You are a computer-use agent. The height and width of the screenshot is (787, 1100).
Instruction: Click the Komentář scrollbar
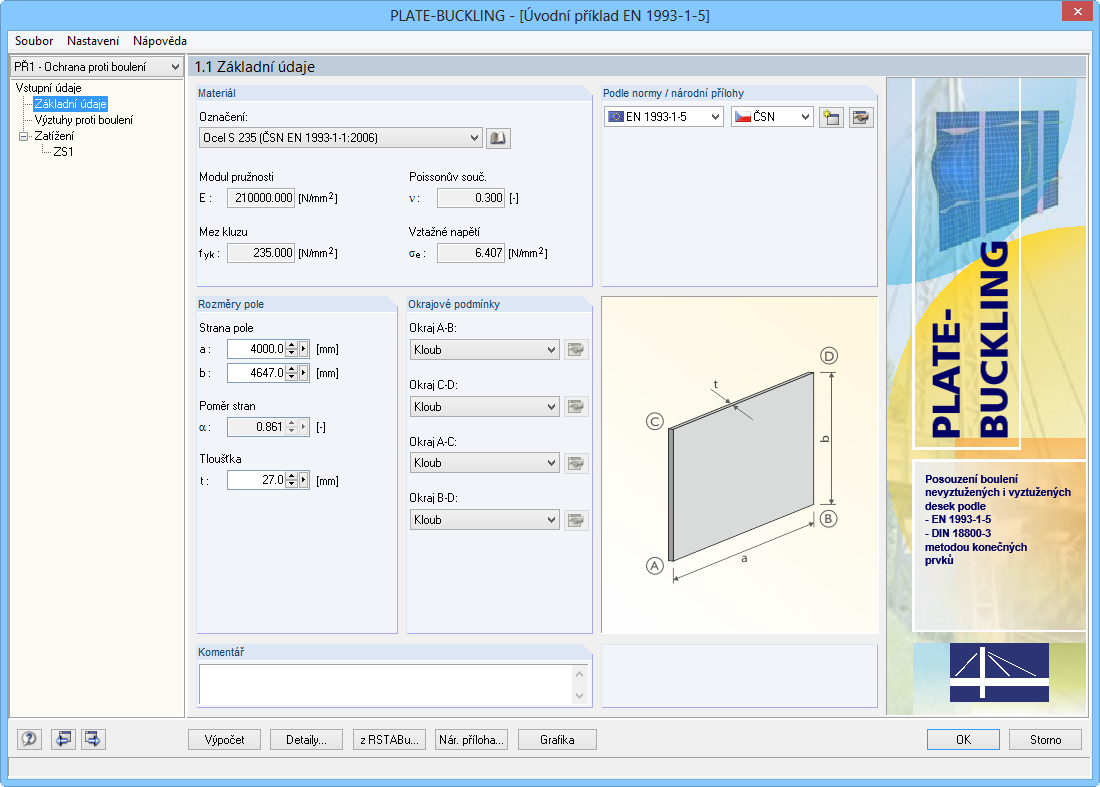point(579,685)
